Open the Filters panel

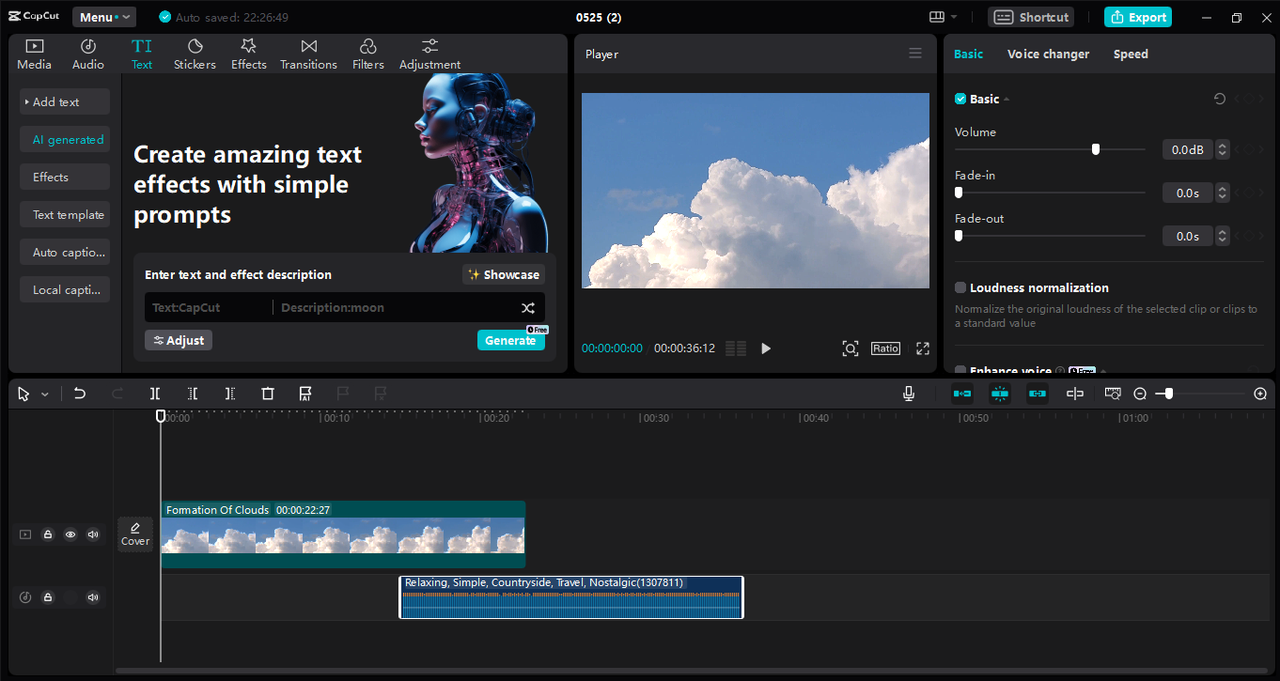(x=368, y=54)
